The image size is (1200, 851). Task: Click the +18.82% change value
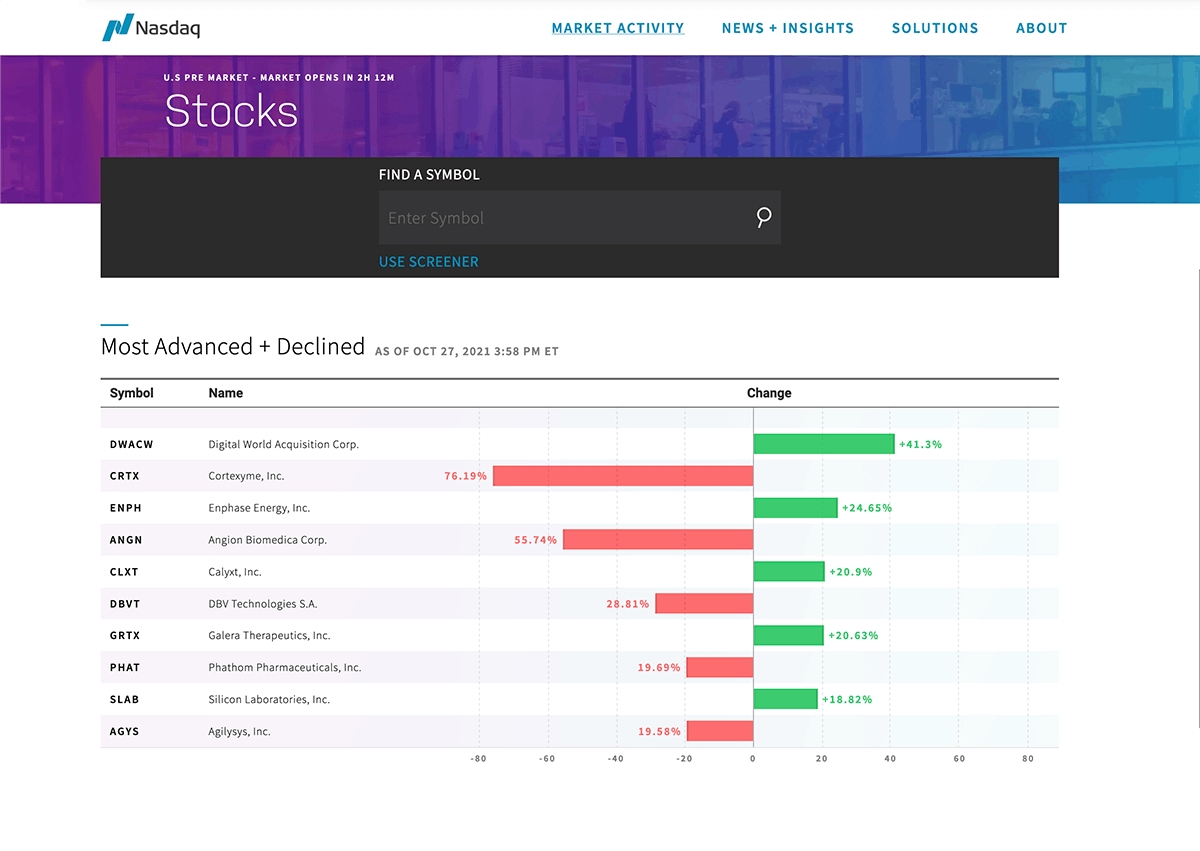click(x=847, y=699)
